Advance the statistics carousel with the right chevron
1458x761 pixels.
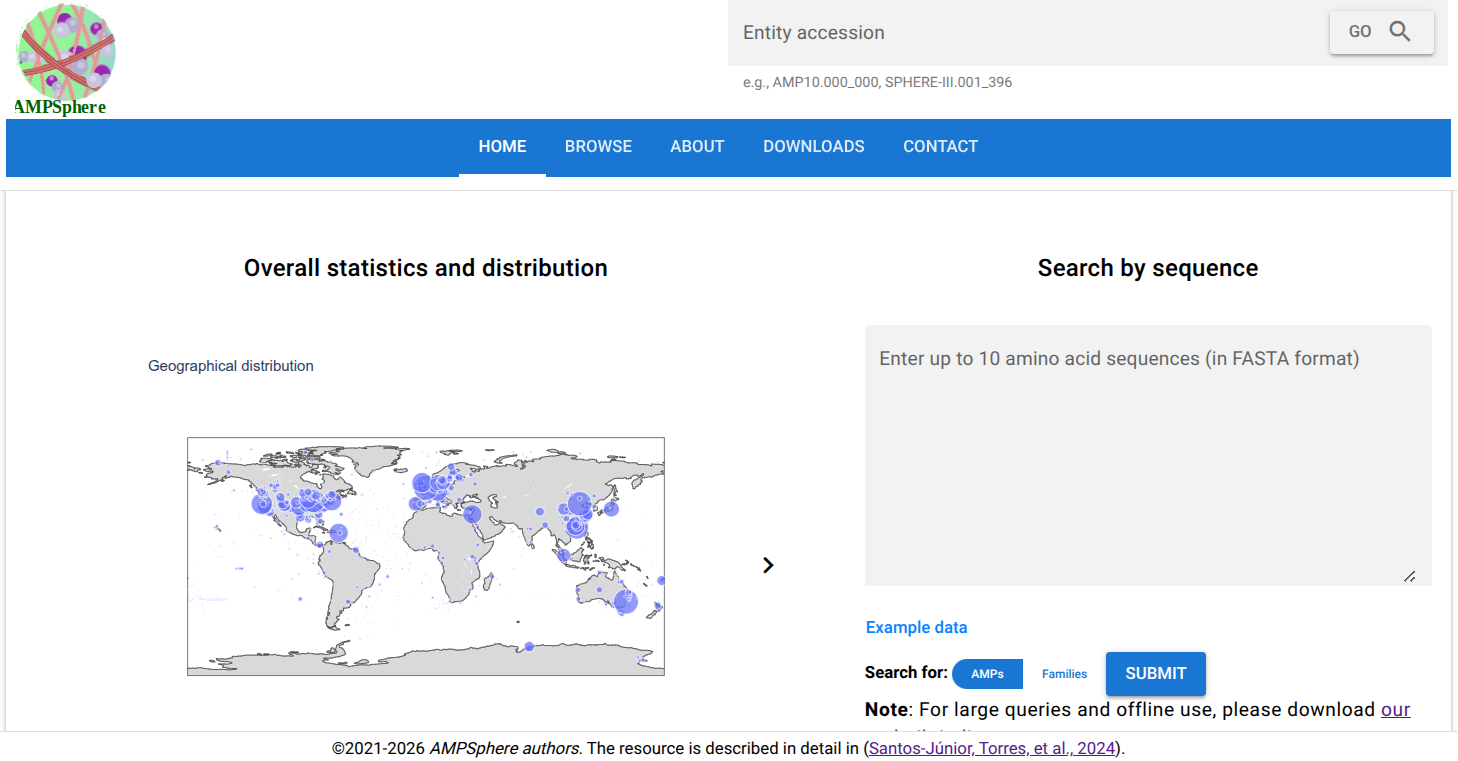(768, 565)
